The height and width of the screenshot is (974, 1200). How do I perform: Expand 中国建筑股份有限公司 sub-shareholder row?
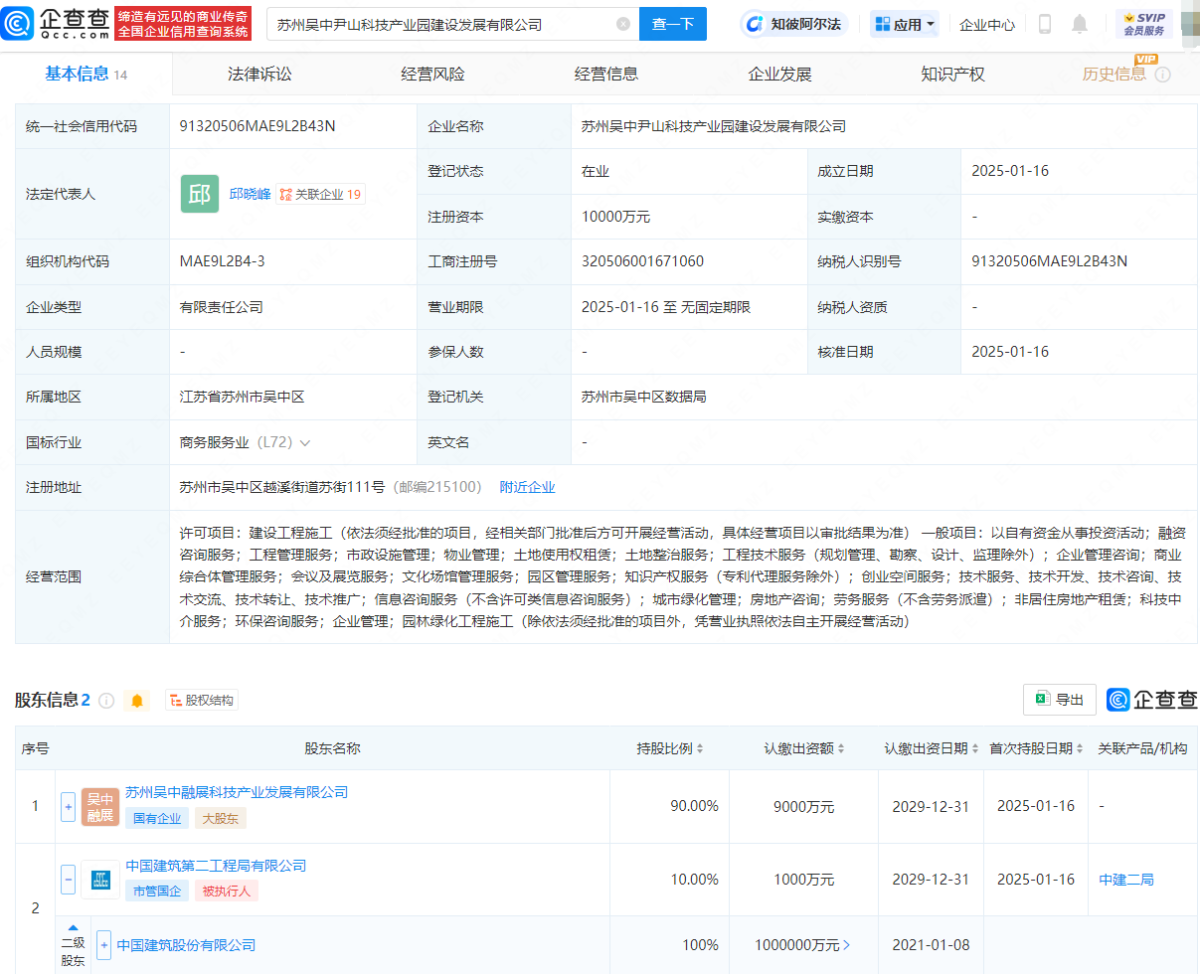point(104,945)
